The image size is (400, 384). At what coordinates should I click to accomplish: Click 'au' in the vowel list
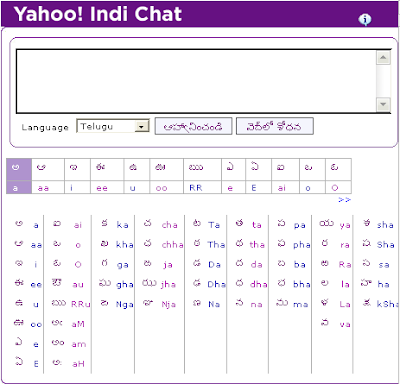point(78,285)
